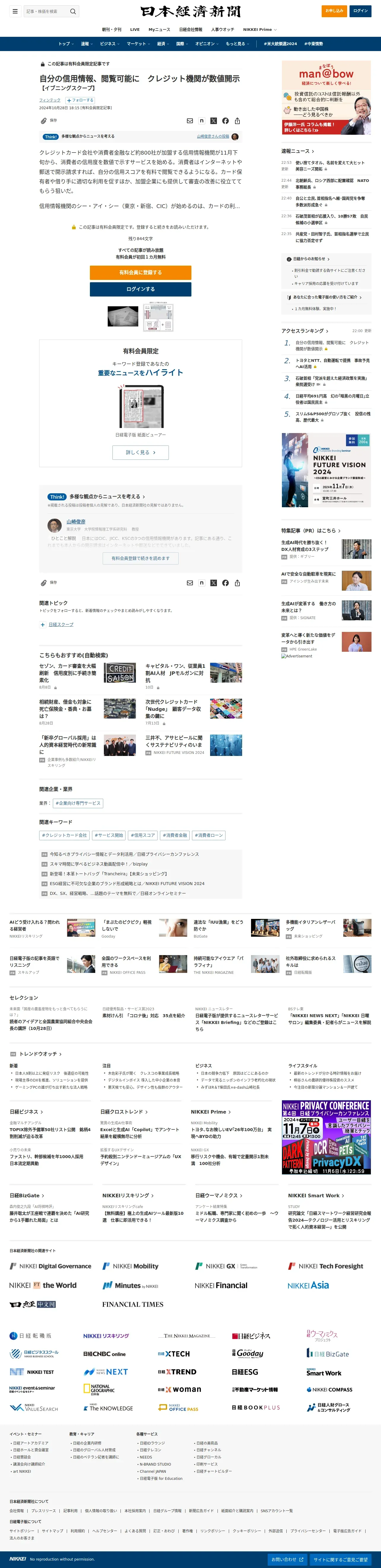Click the top Facebook share icon
The width and height of the screenshot is (381, 1568).
(225, 121)
